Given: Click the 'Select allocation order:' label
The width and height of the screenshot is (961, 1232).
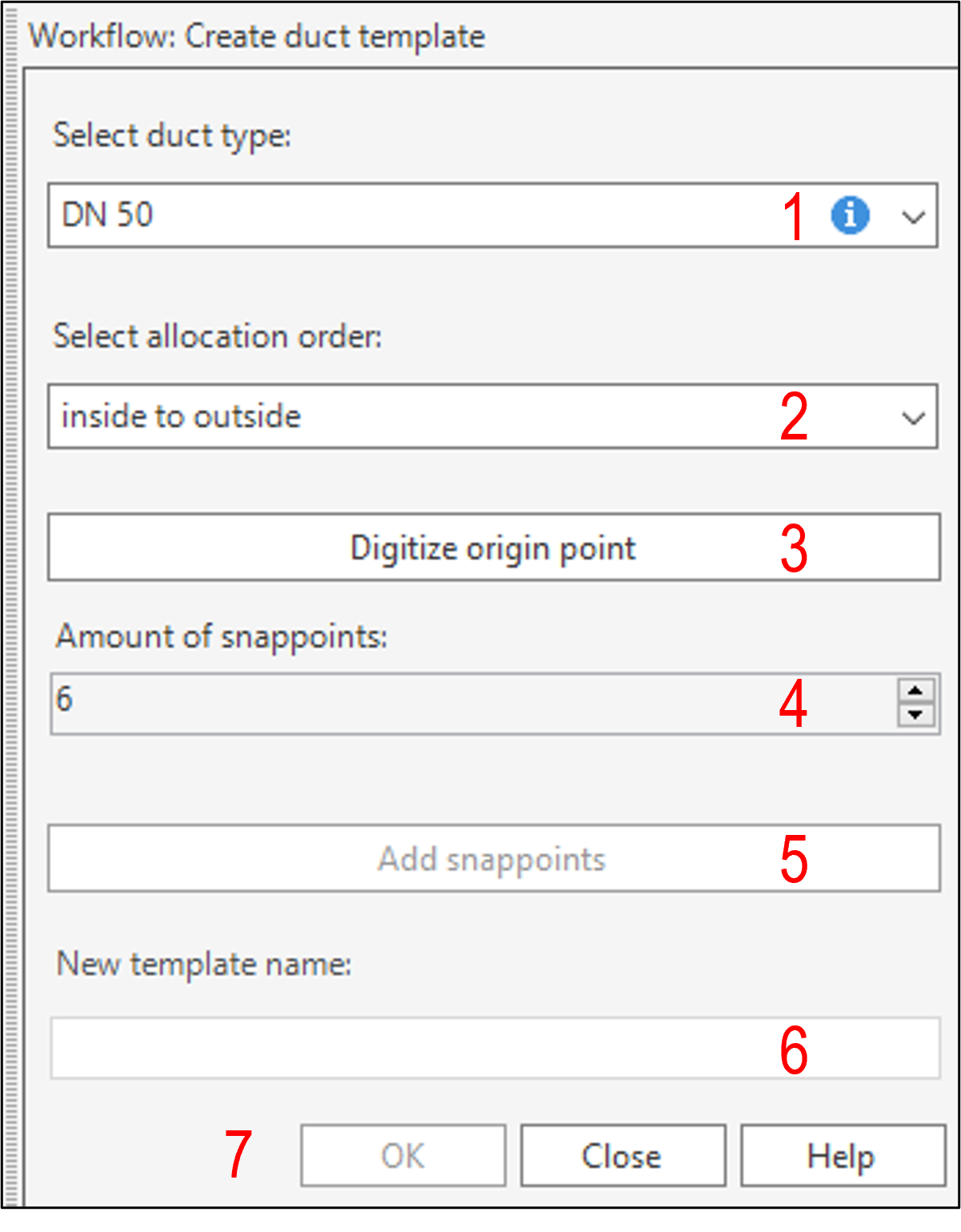Looking at the screenshot, I should coord(218,336).
